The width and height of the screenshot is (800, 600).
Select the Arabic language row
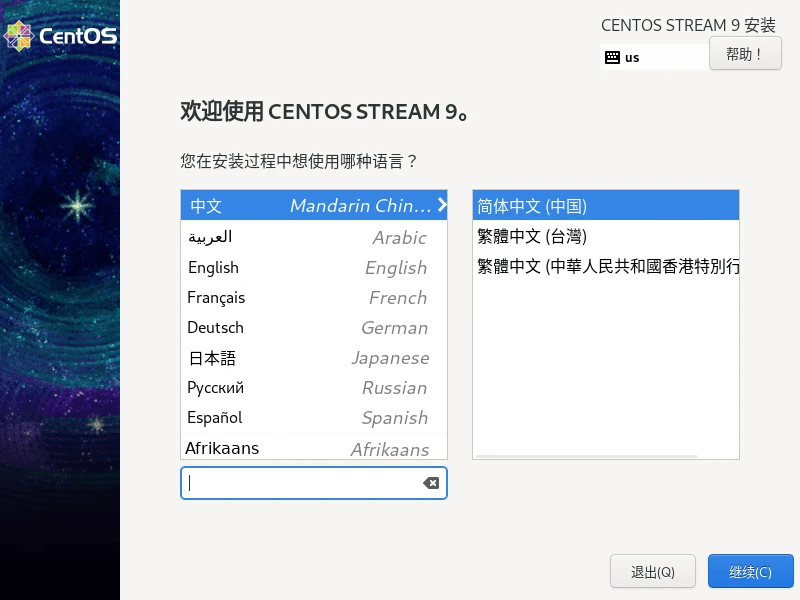pos(314,237)
